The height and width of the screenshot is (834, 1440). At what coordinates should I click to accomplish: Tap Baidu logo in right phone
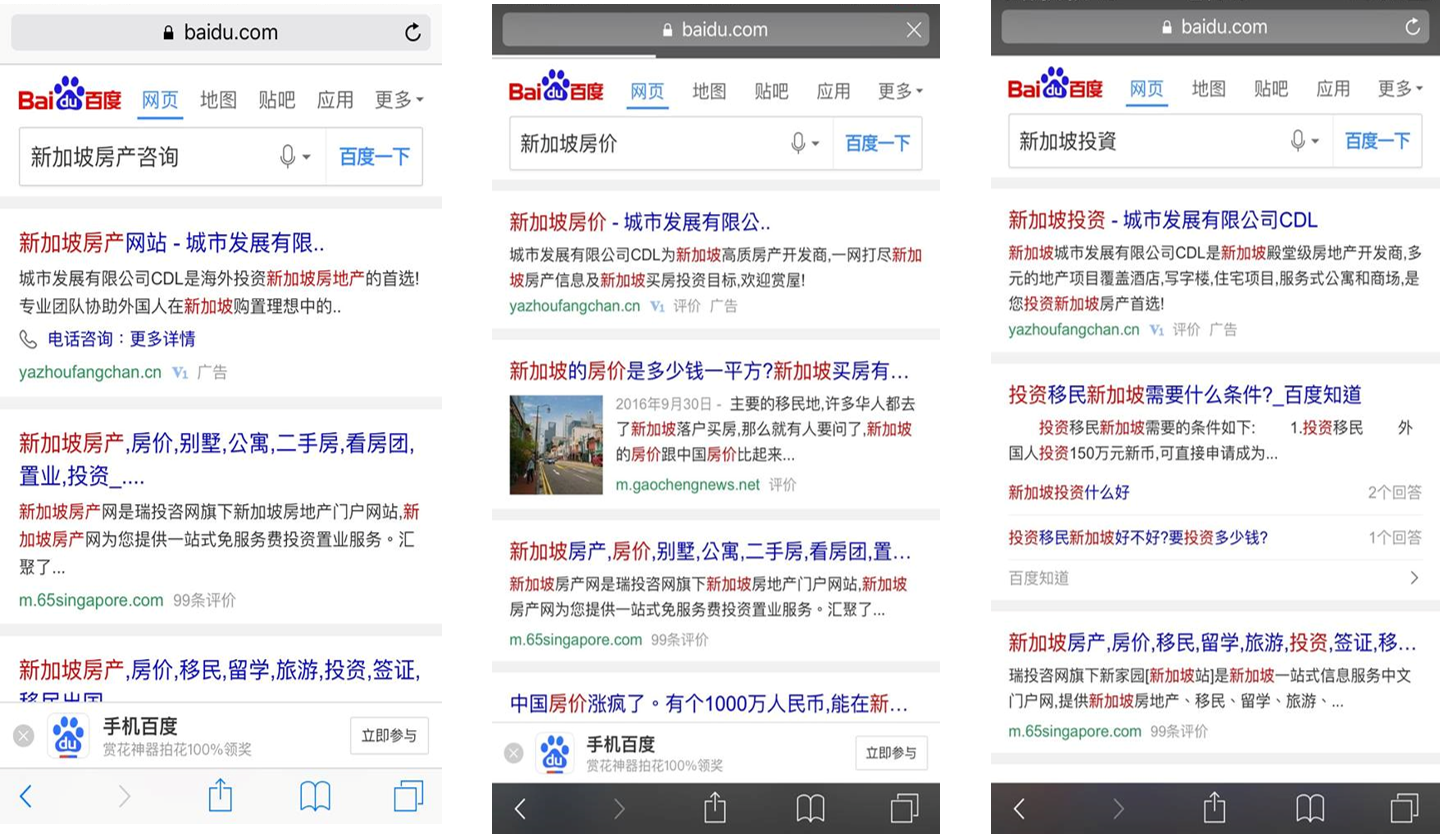coord(1055,85)
